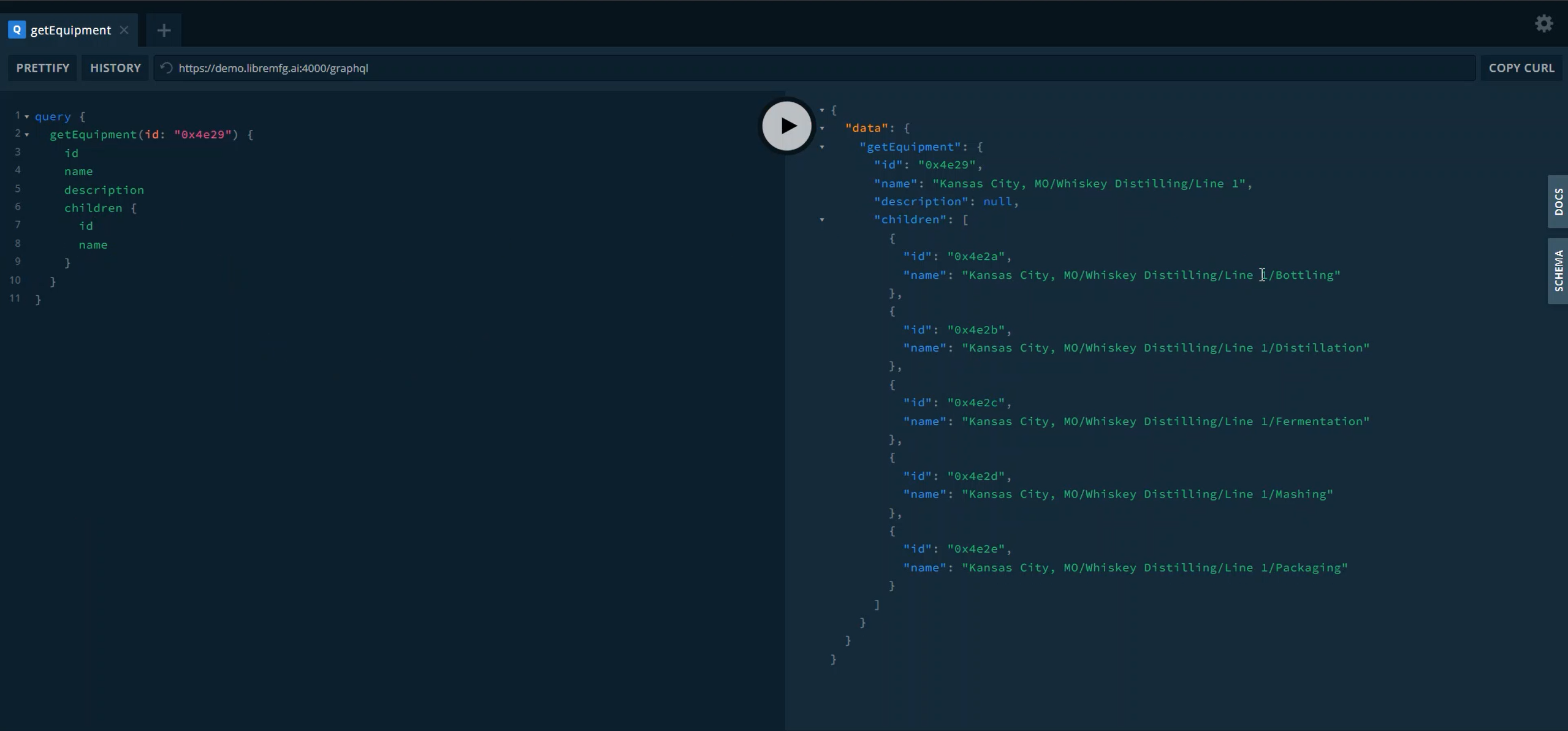Click the "Whiskey Distilling/Line 1" parent name value
Image resolution: width=1568 pixels, height=731 pixels.
[x=1089, y=184]
